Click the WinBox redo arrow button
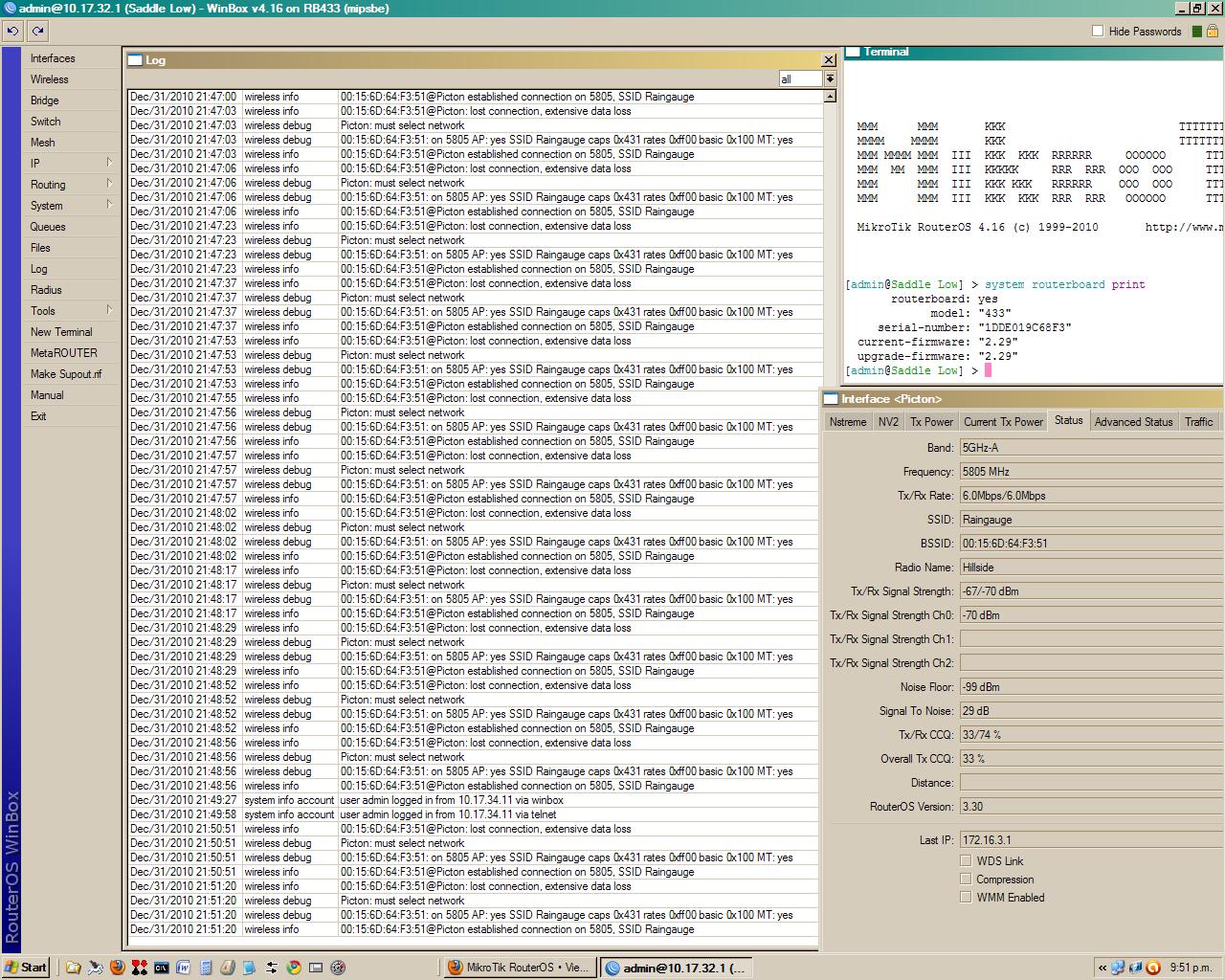Viewport: 1225px width, 980px height. coord(38,31)
